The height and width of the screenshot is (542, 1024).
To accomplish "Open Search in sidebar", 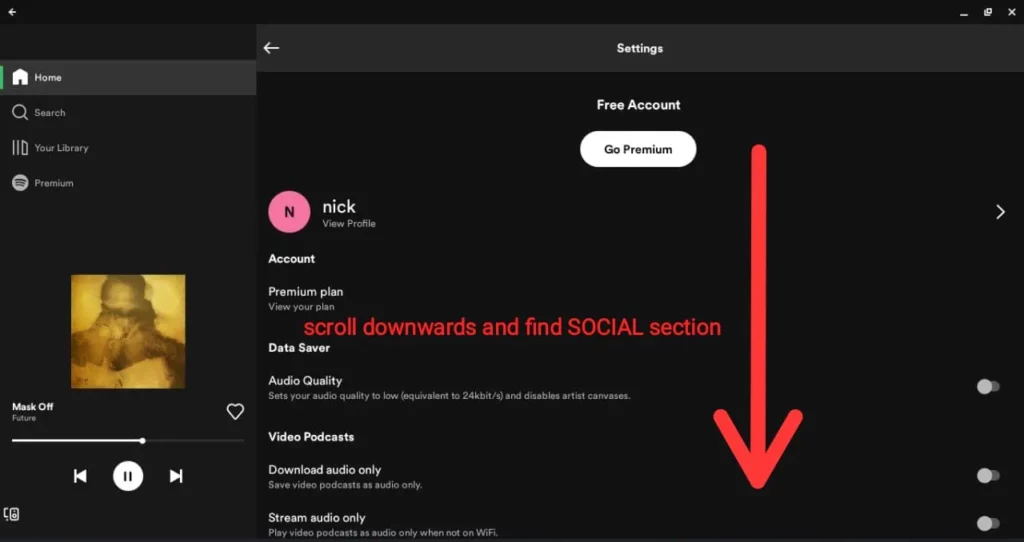I will pyautogui.click(x=128, y=112).
